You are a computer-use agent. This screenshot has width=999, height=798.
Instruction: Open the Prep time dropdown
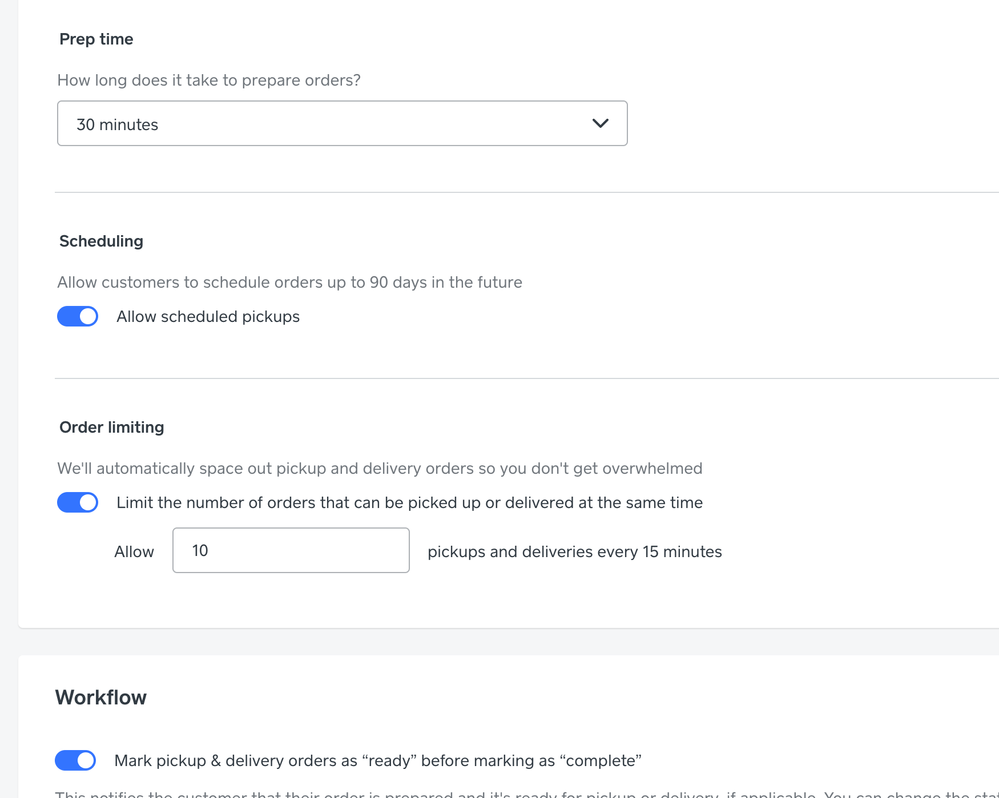[341, 124]
